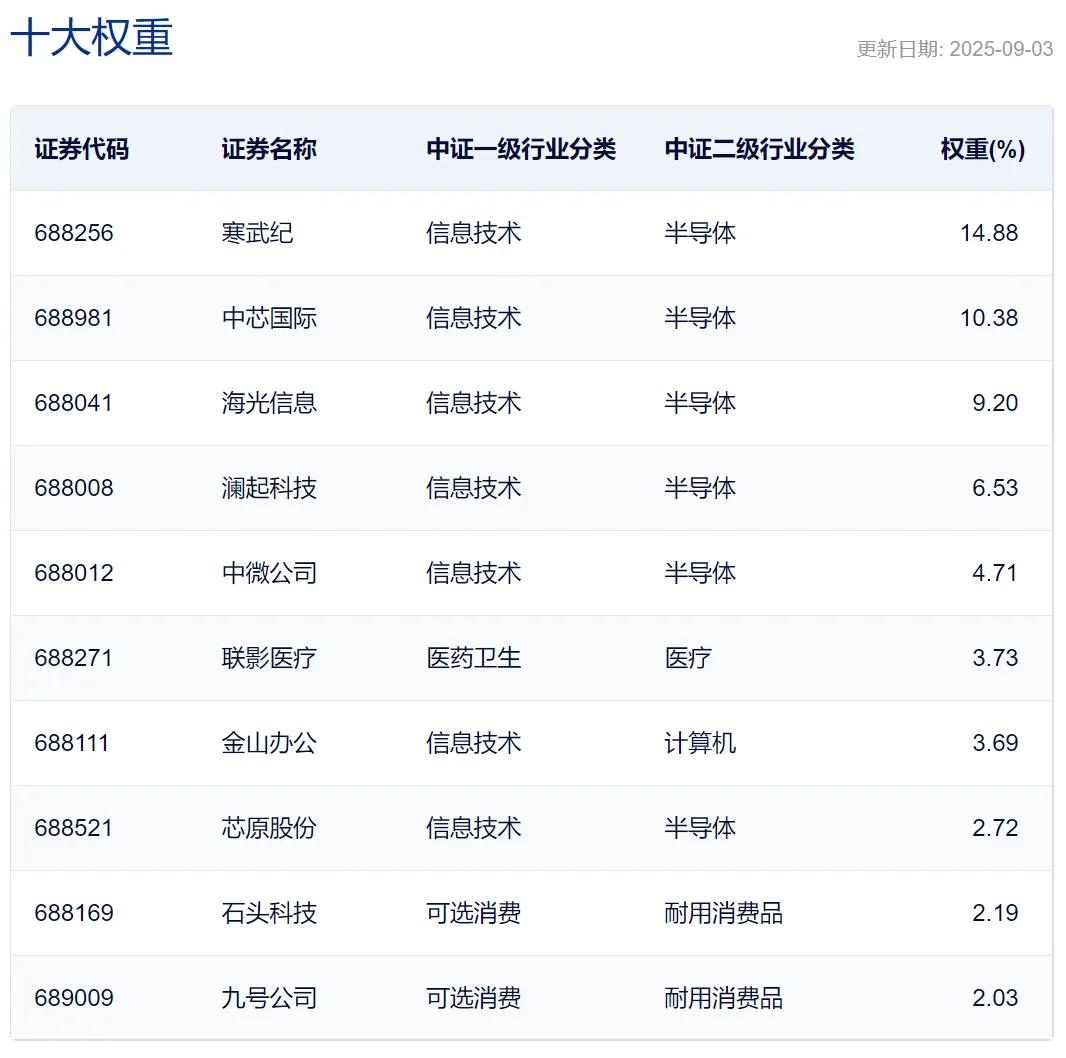Select security code 688008

click(x=74, y=488)
